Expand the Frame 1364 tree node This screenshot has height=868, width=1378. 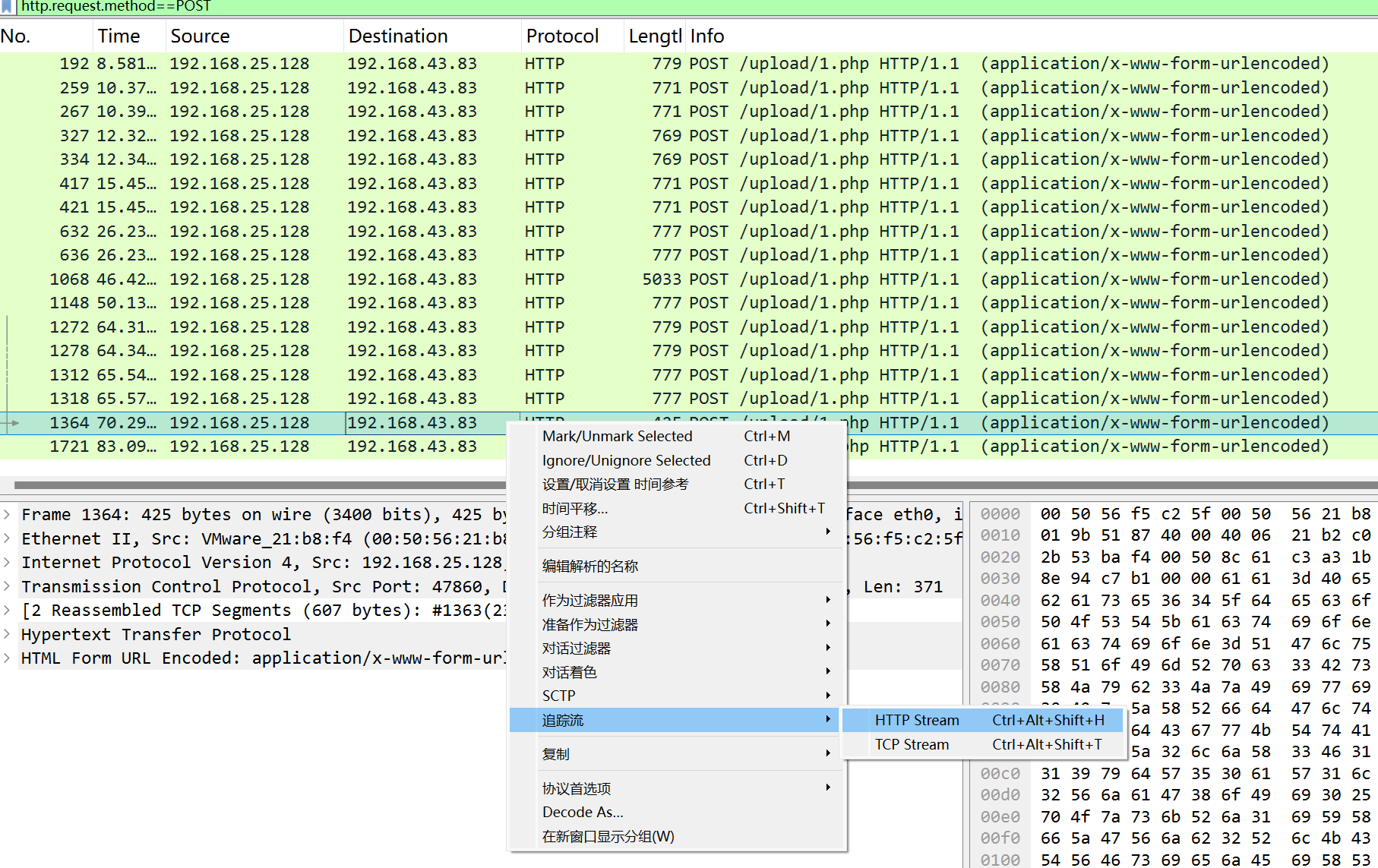click(7, 514)
